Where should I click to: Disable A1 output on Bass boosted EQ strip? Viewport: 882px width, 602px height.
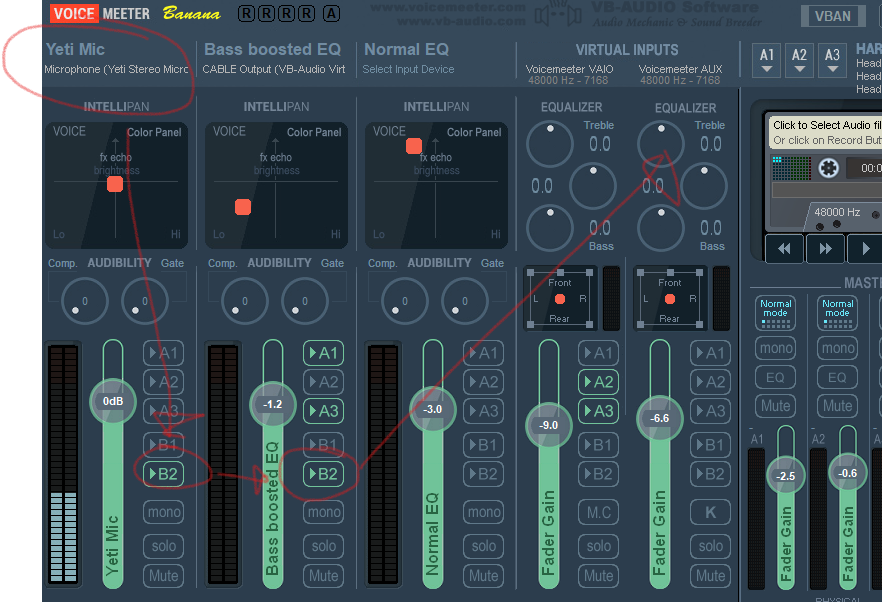pos(323,353)
